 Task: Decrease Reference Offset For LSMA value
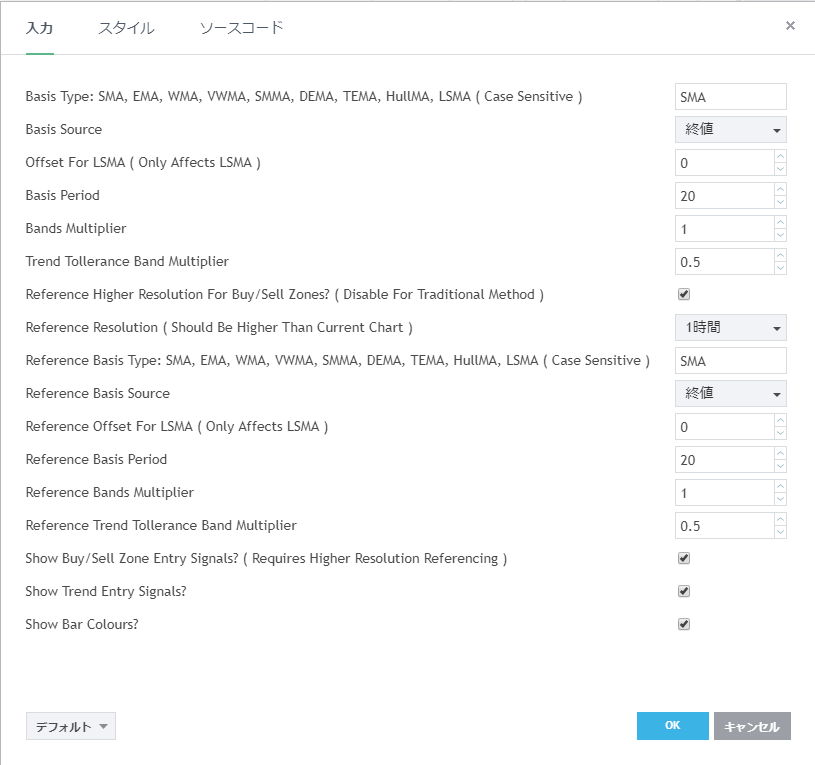click(780, 433)
